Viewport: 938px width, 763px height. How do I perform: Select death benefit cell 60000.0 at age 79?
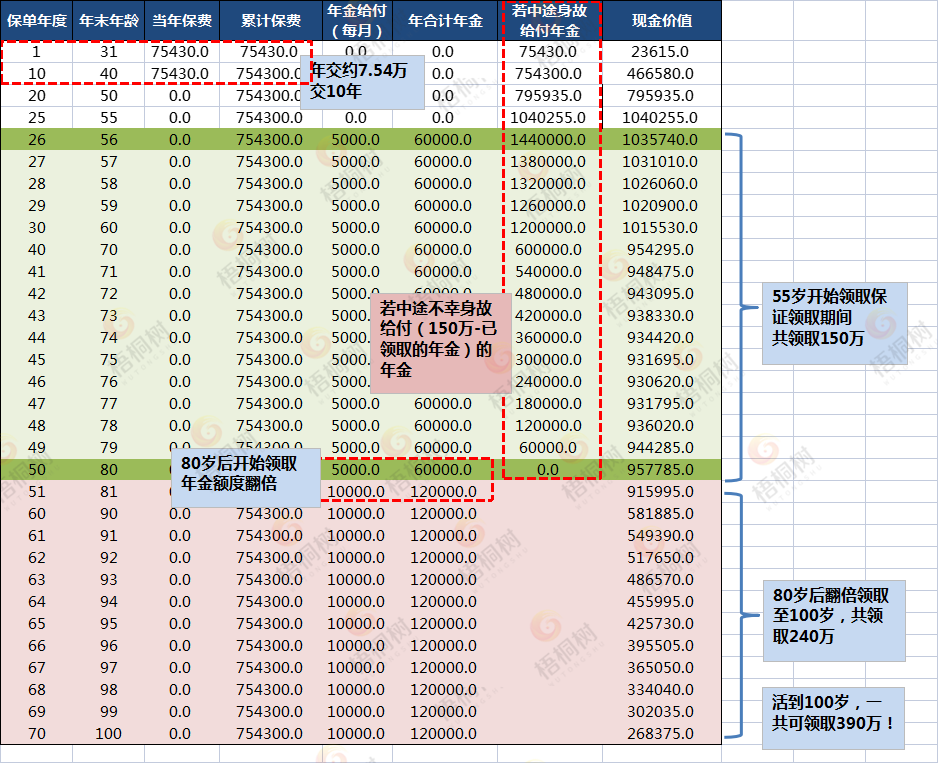(x=548, y=448)
